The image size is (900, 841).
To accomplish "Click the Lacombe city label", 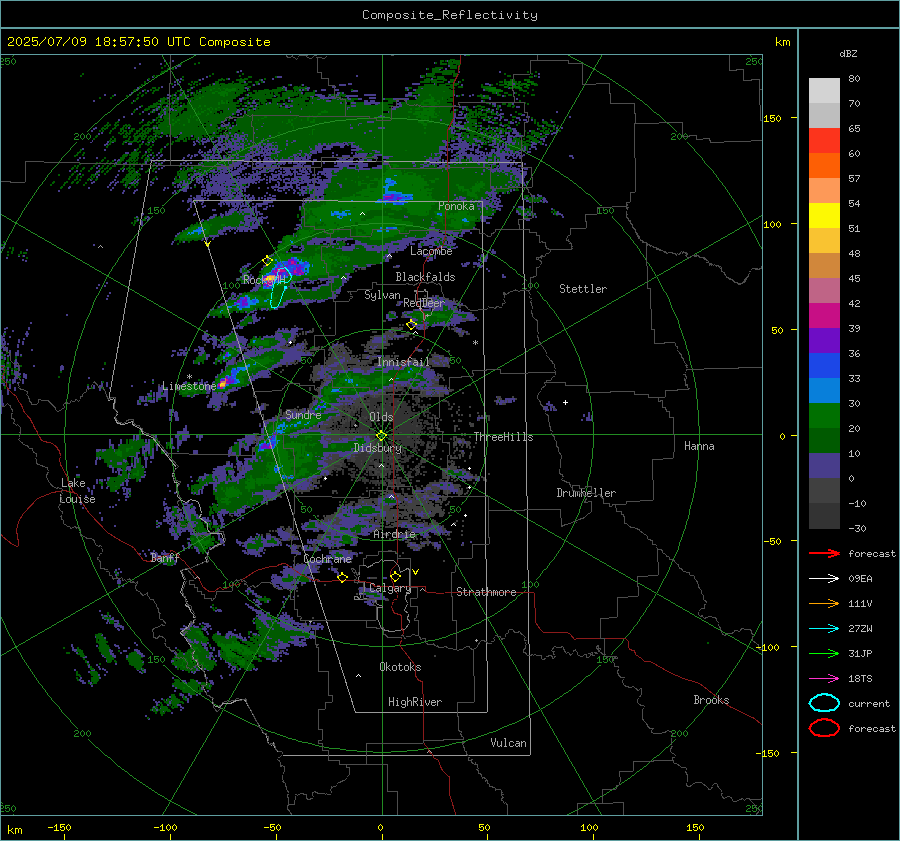I will click(431, 251).
